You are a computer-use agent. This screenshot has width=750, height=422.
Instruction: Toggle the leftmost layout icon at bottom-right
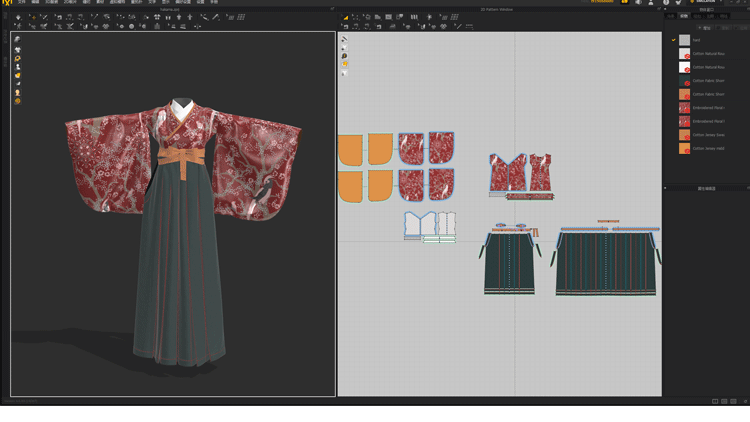(715, 401)
